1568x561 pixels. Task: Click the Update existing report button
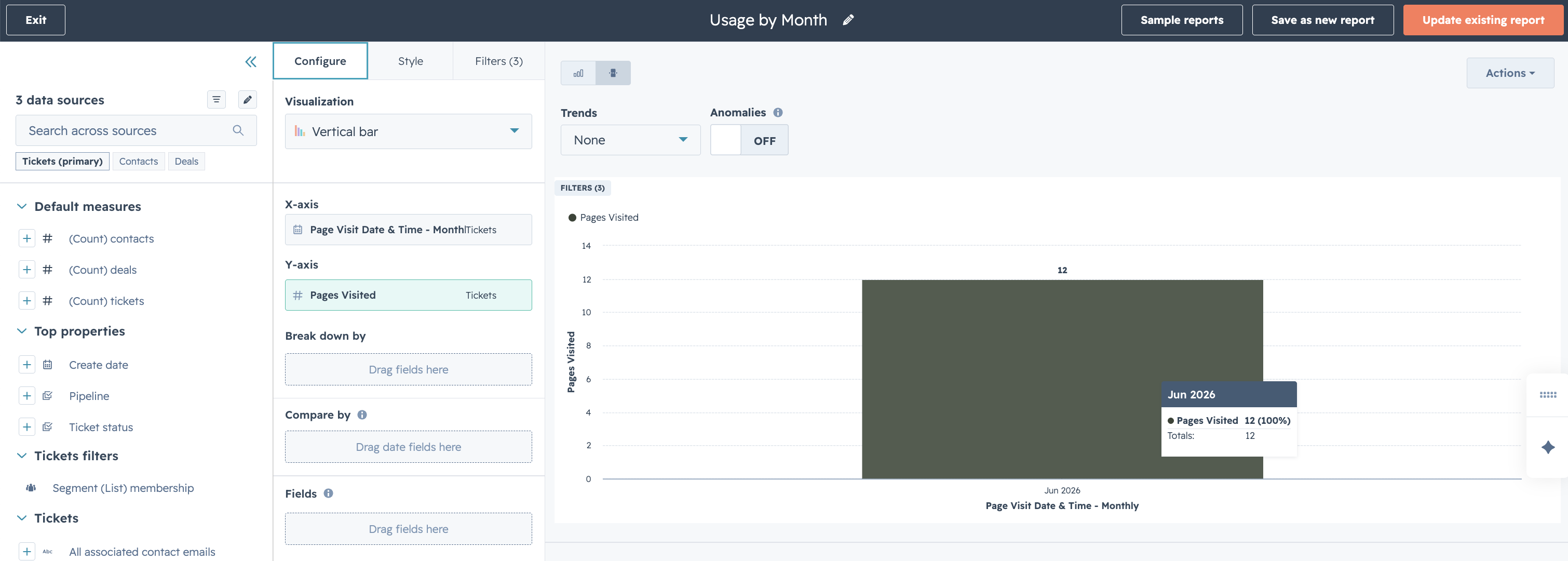(1483, 20)
